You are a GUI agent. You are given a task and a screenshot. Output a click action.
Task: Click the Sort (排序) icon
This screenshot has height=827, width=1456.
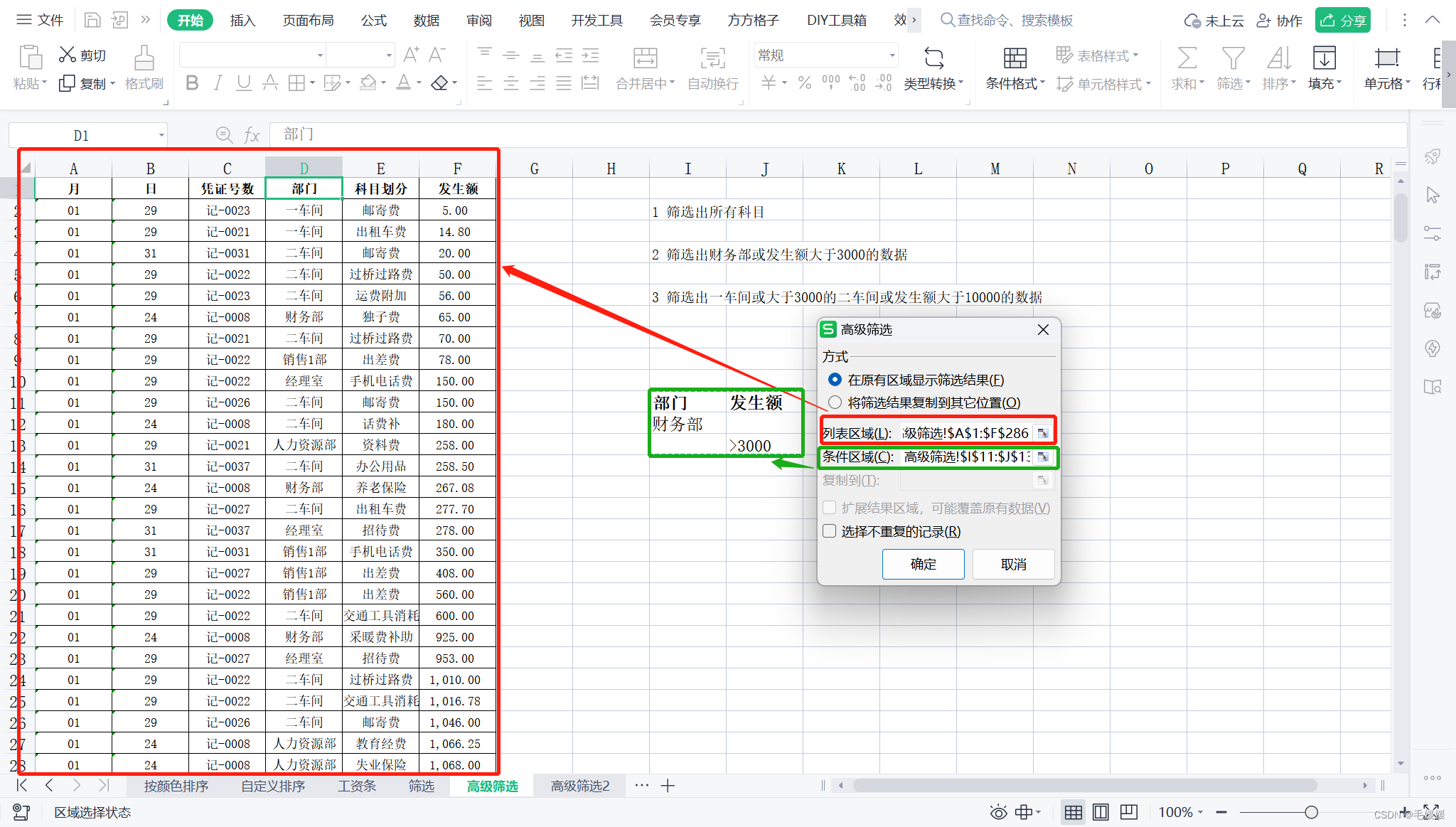[x=1278, y=58]
